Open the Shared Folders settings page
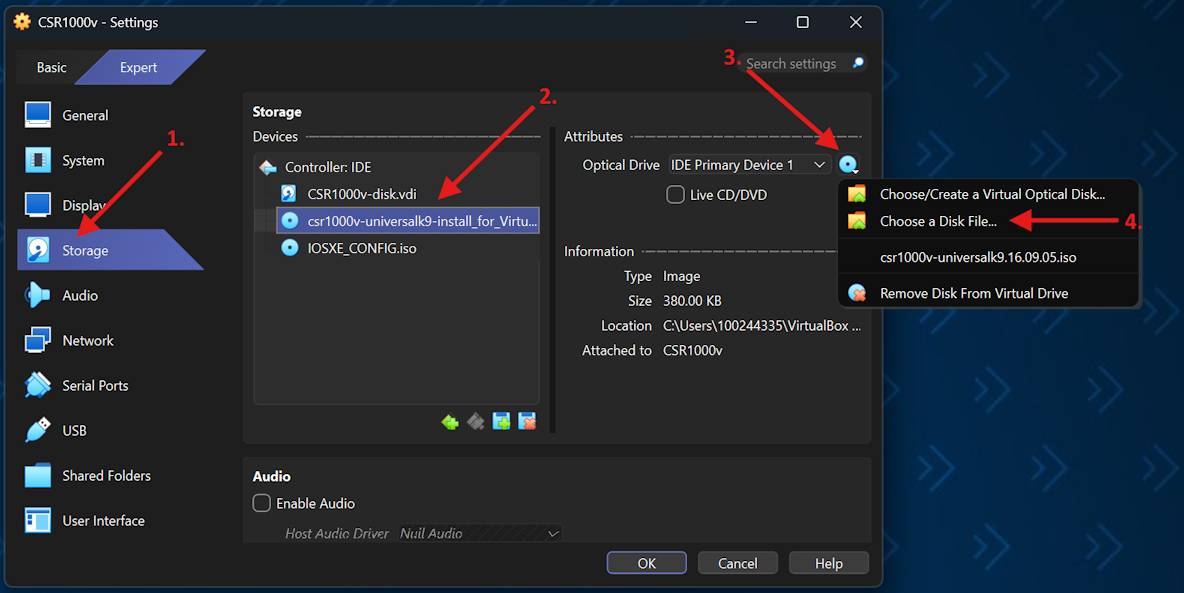The width and height of the screenshot is (1184, 593). click(106, 475)
